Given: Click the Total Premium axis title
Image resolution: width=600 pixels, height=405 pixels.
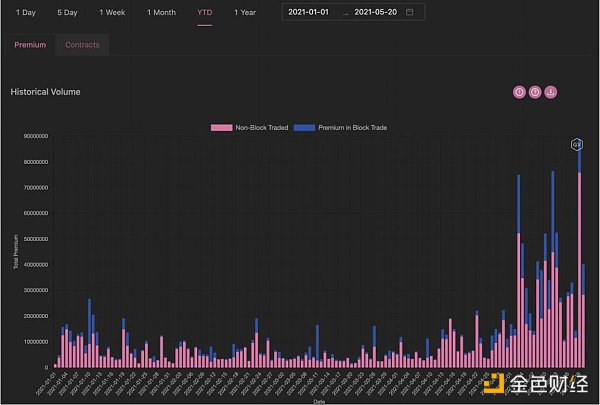Looking at the screenshot, I should tap(16, 252).
